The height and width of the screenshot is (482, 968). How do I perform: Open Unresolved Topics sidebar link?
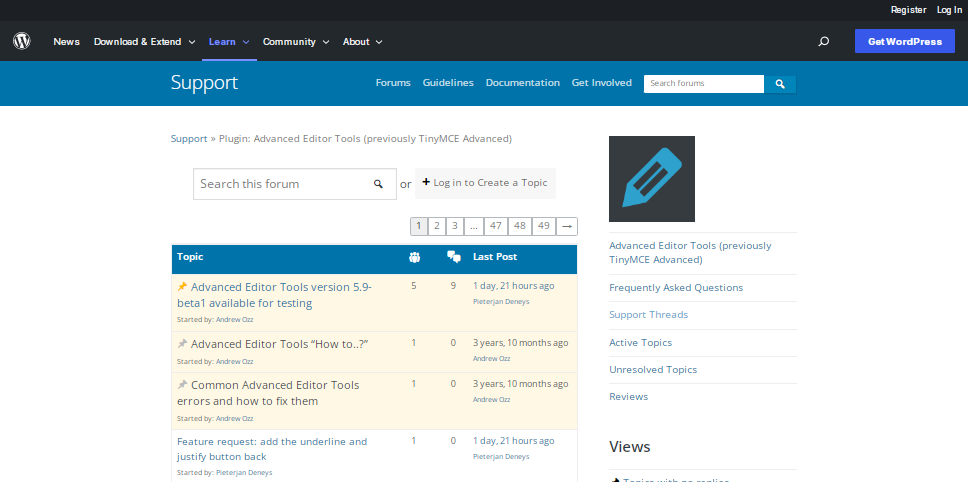click(x=653, y=370)
